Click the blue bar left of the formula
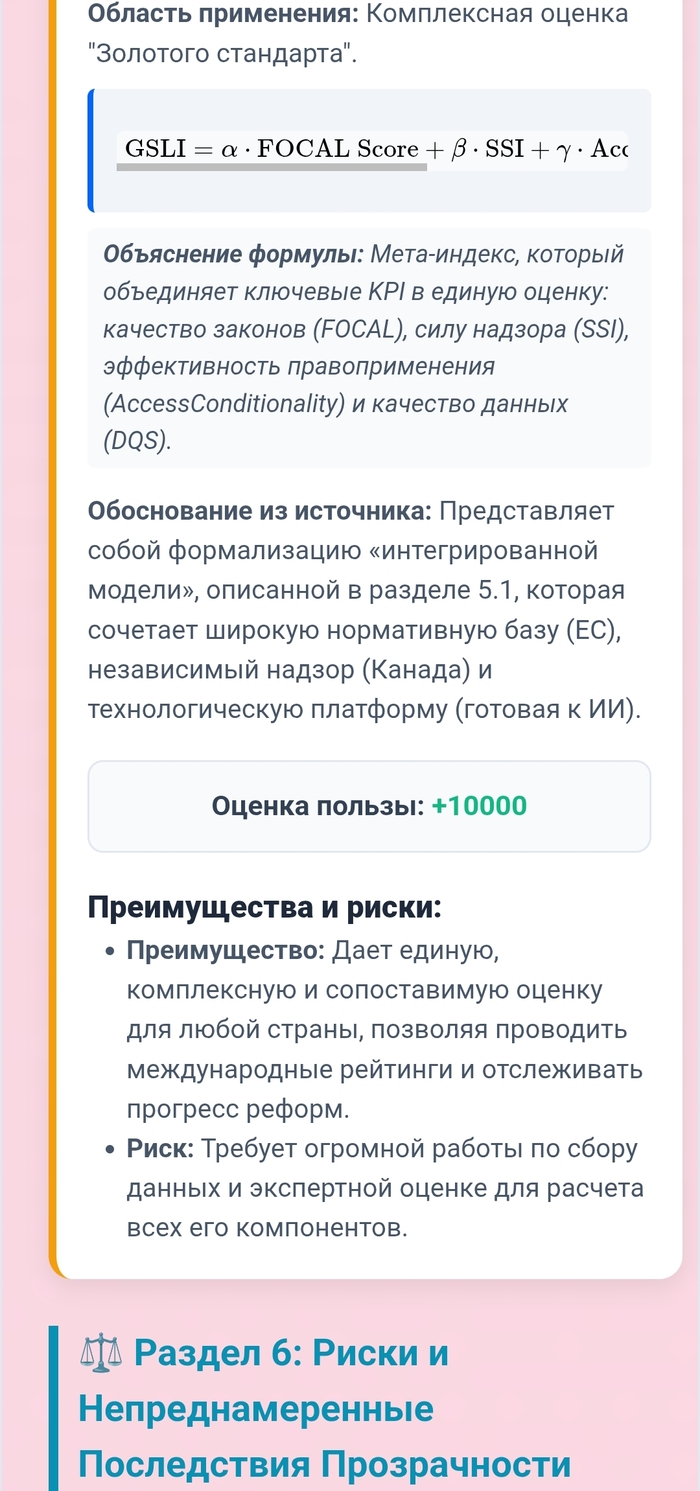This screenshot has height=1491, width=700. (x=91, y=150)
